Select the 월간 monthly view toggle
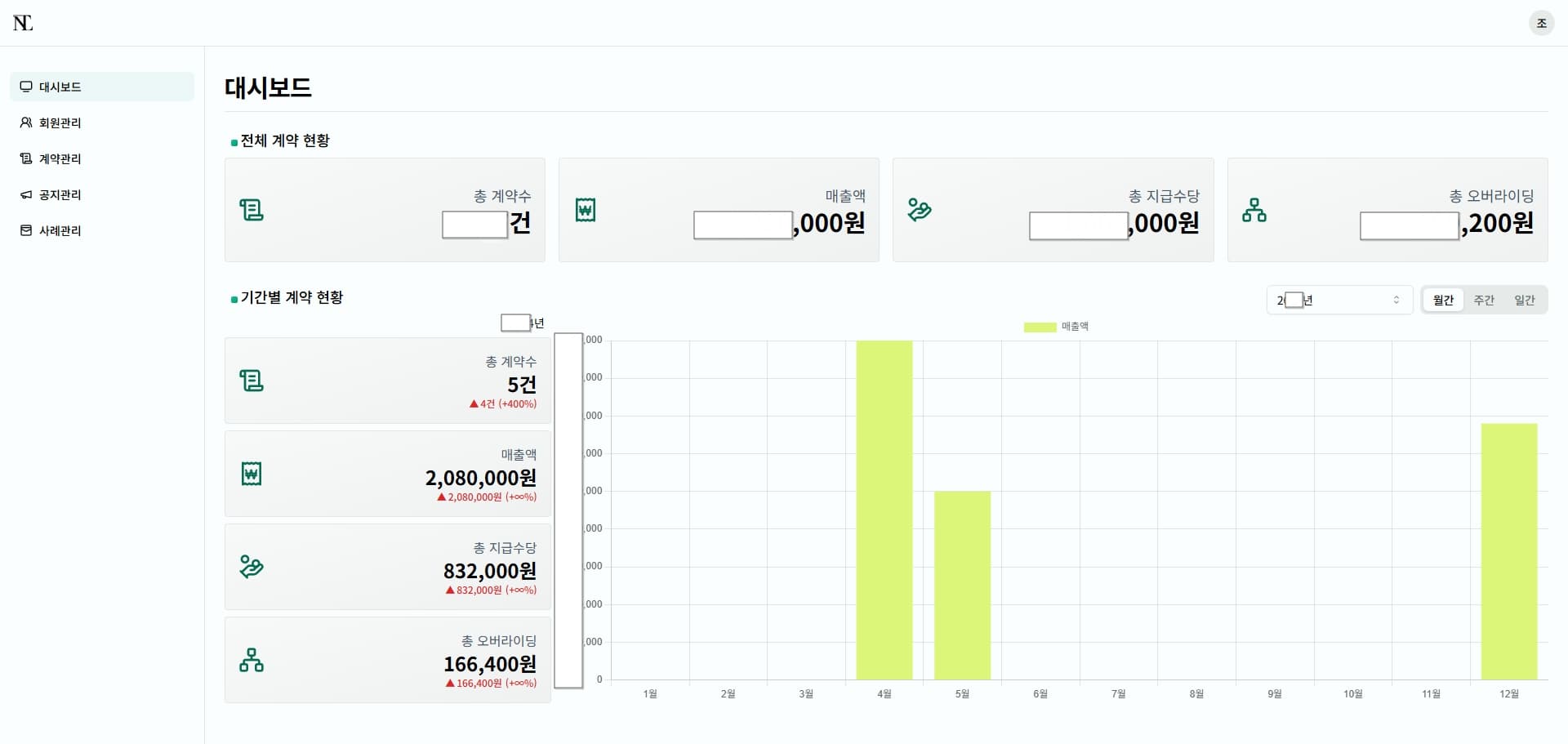 click(x=1443, y=300)
